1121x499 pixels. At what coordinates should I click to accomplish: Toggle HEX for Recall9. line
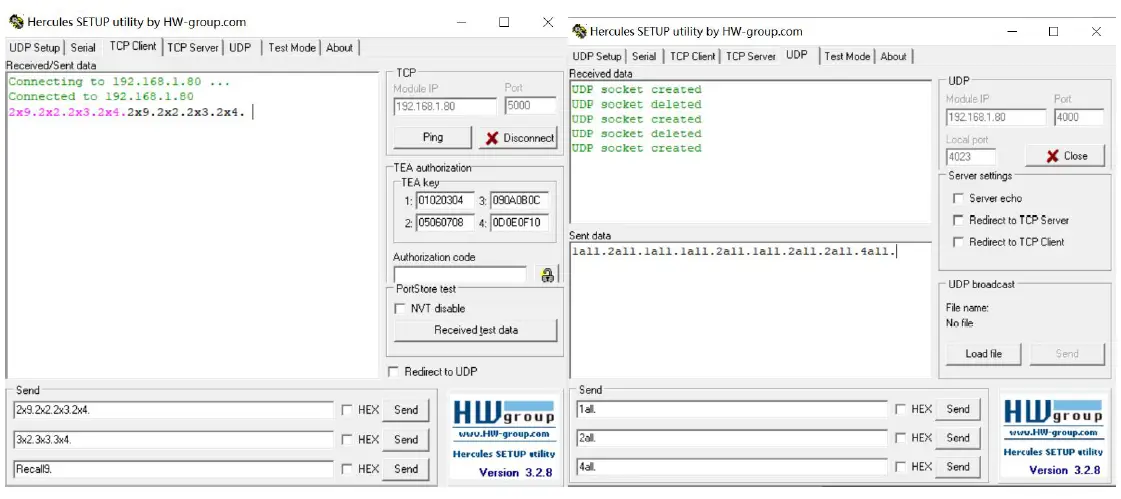(x=347, y=469)
